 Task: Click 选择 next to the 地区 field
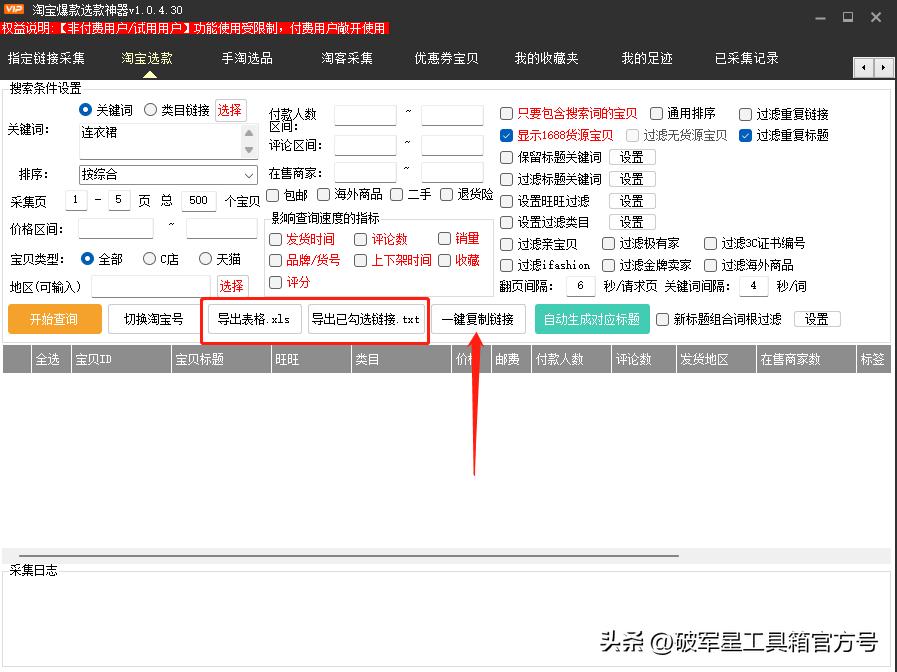tap(231, 286)
